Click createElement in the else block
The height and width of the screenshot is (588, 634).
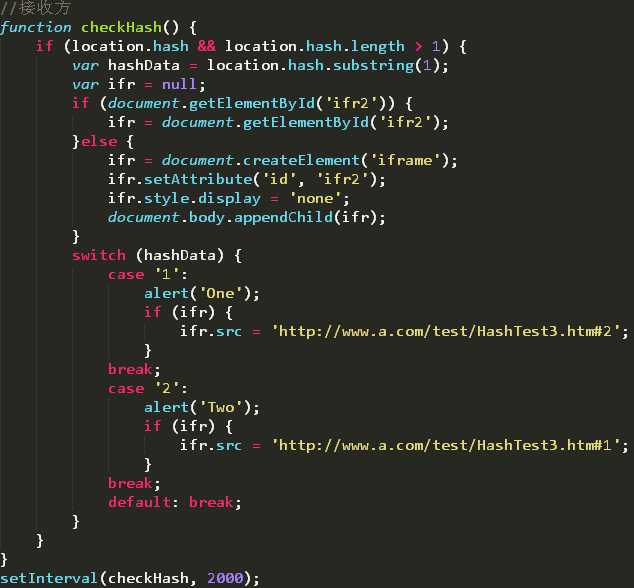[301, 161]
